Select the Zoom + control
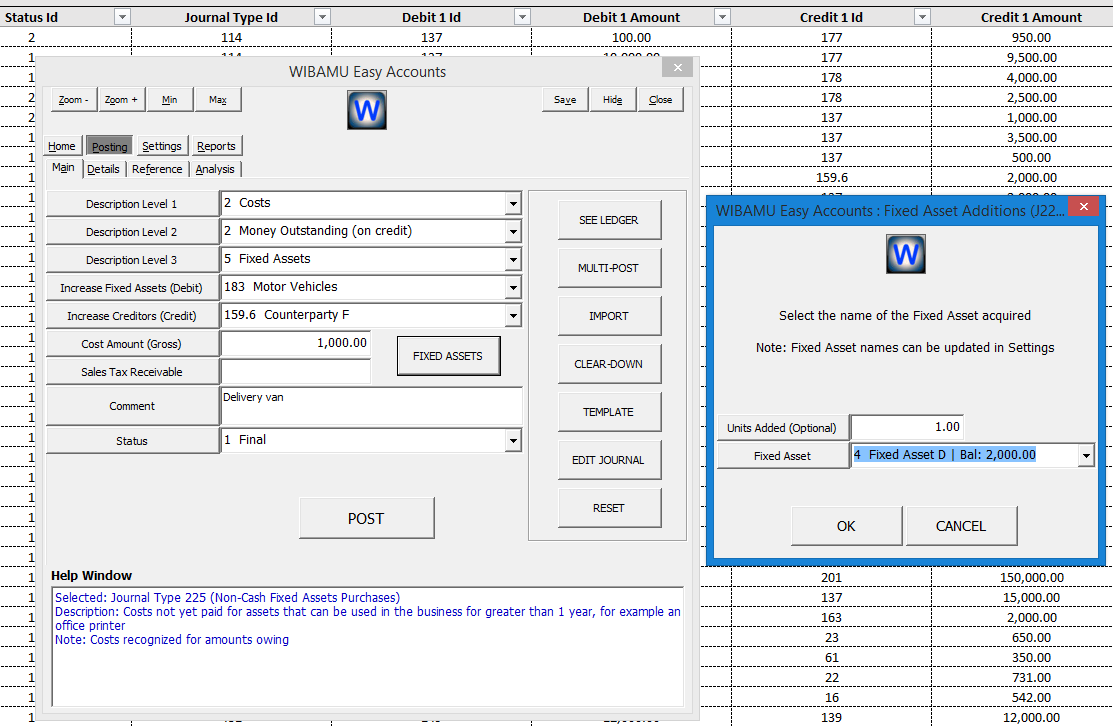The width and height of the screenshot is (1113, 726). (x=120, y=99)
